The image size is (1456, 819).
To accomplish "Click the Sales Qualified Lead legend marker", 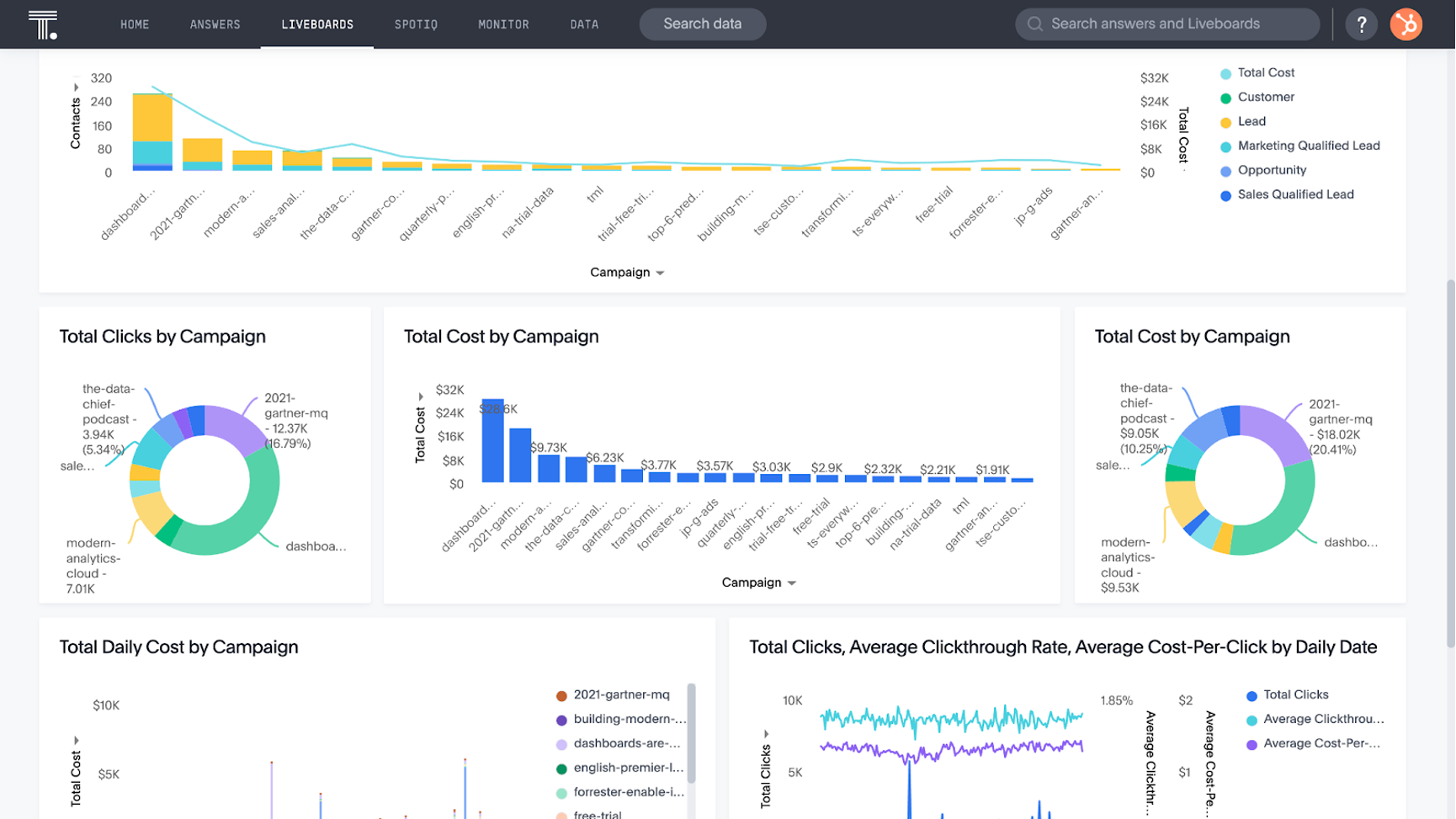I will (1225, 194).
